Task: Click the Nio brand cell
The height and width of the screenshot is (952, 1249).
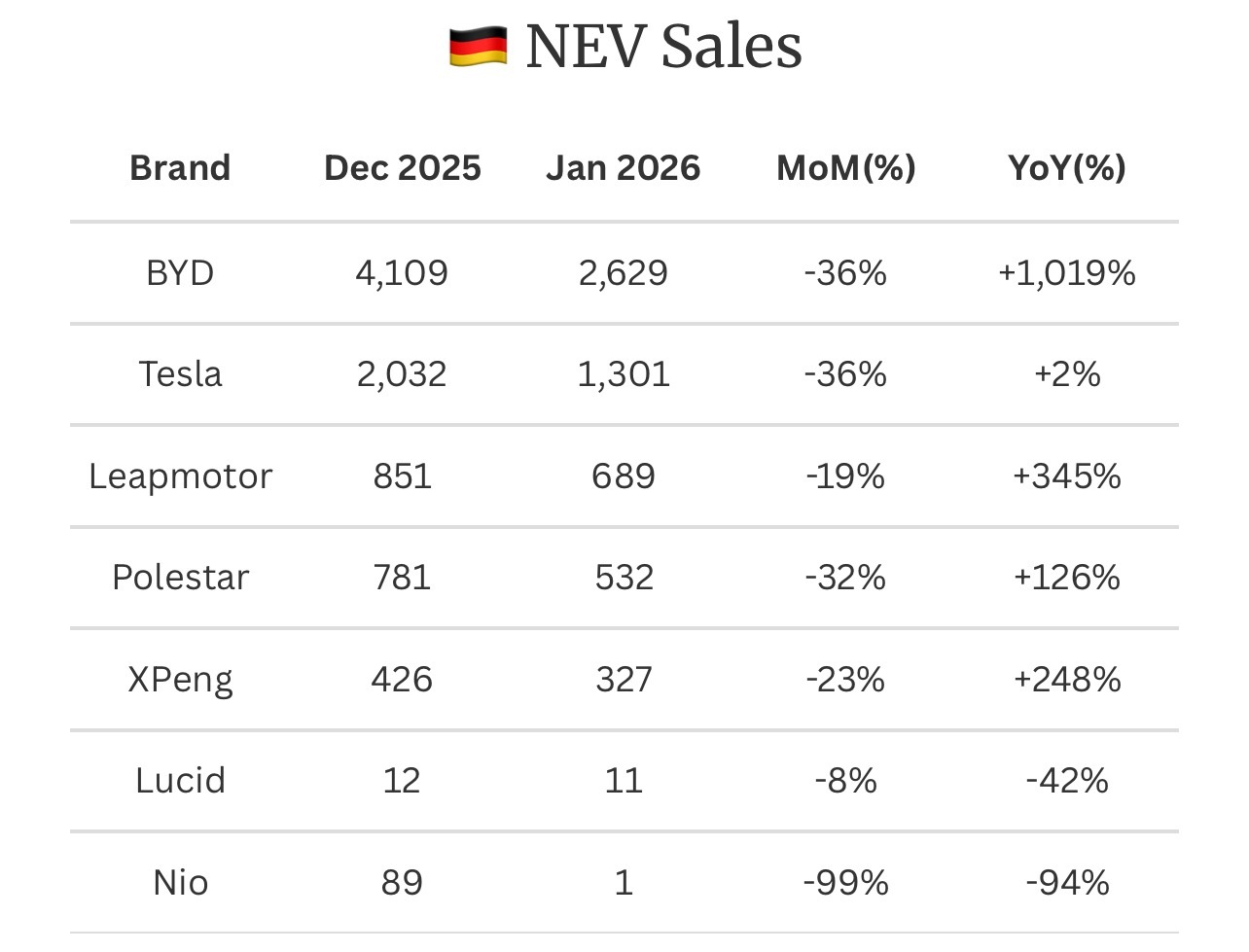Action: tap(180, 882)
